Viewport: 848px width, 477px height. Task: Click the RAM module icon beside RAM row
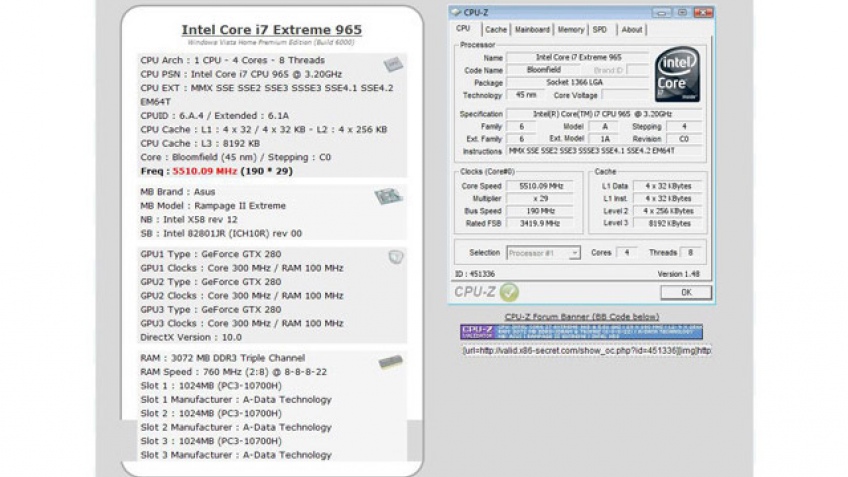390,362
